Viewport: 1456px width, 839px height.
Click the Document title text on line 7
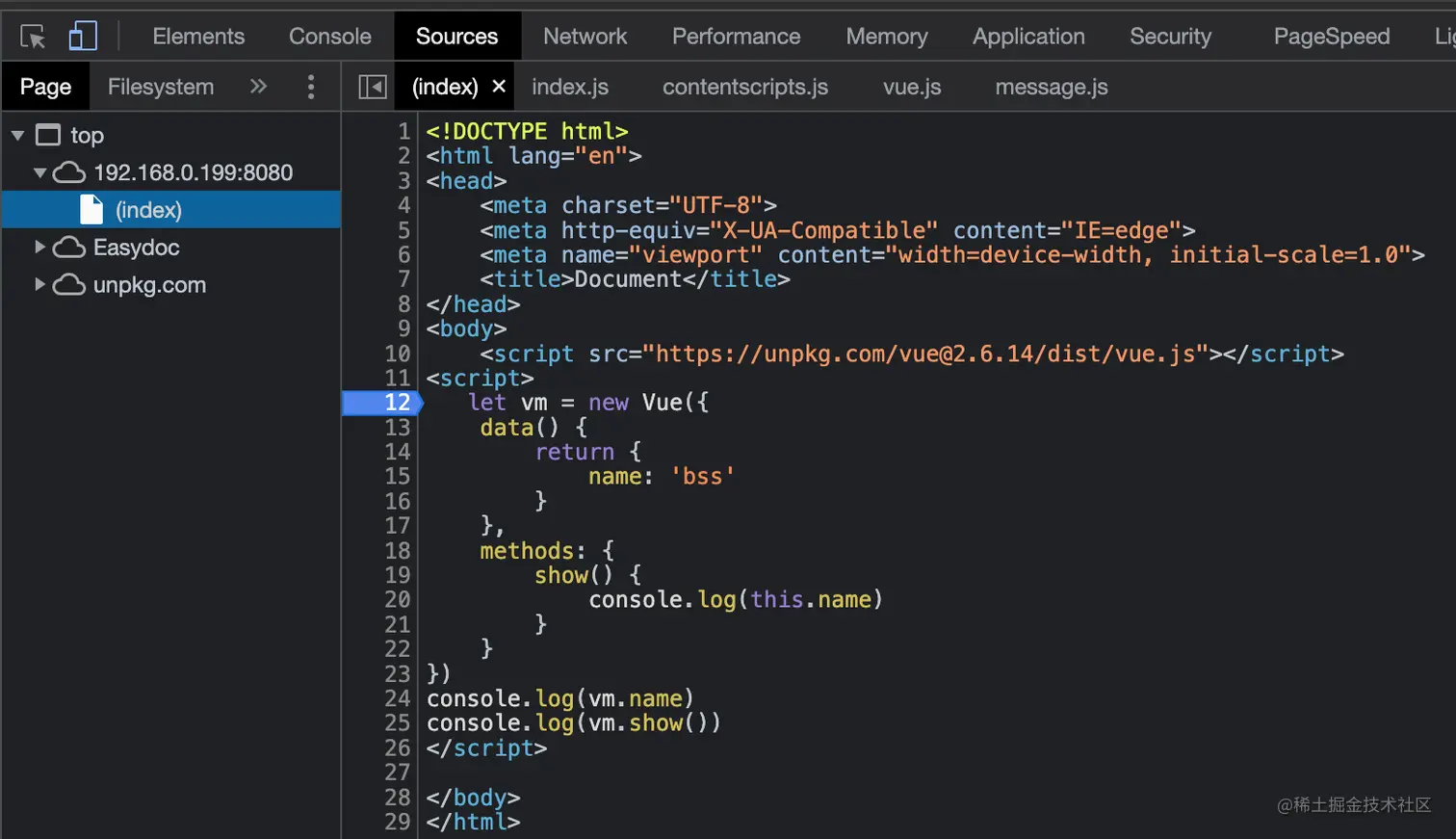(628, 279)
